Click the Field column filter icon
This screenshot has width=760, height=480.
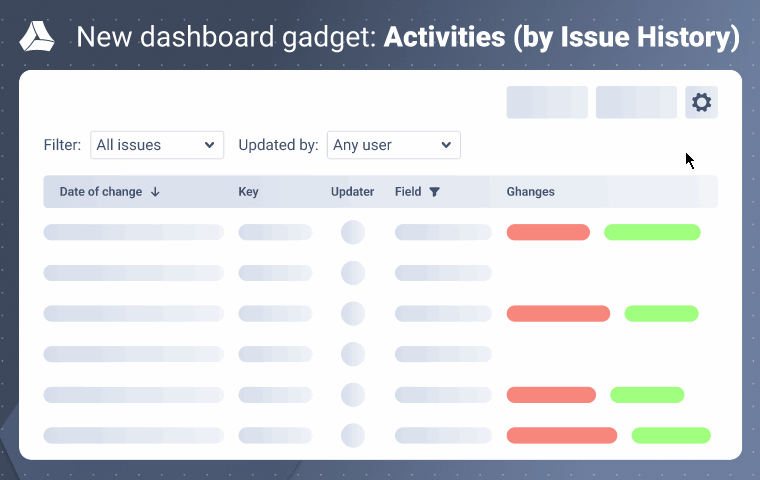click(434, 192)
